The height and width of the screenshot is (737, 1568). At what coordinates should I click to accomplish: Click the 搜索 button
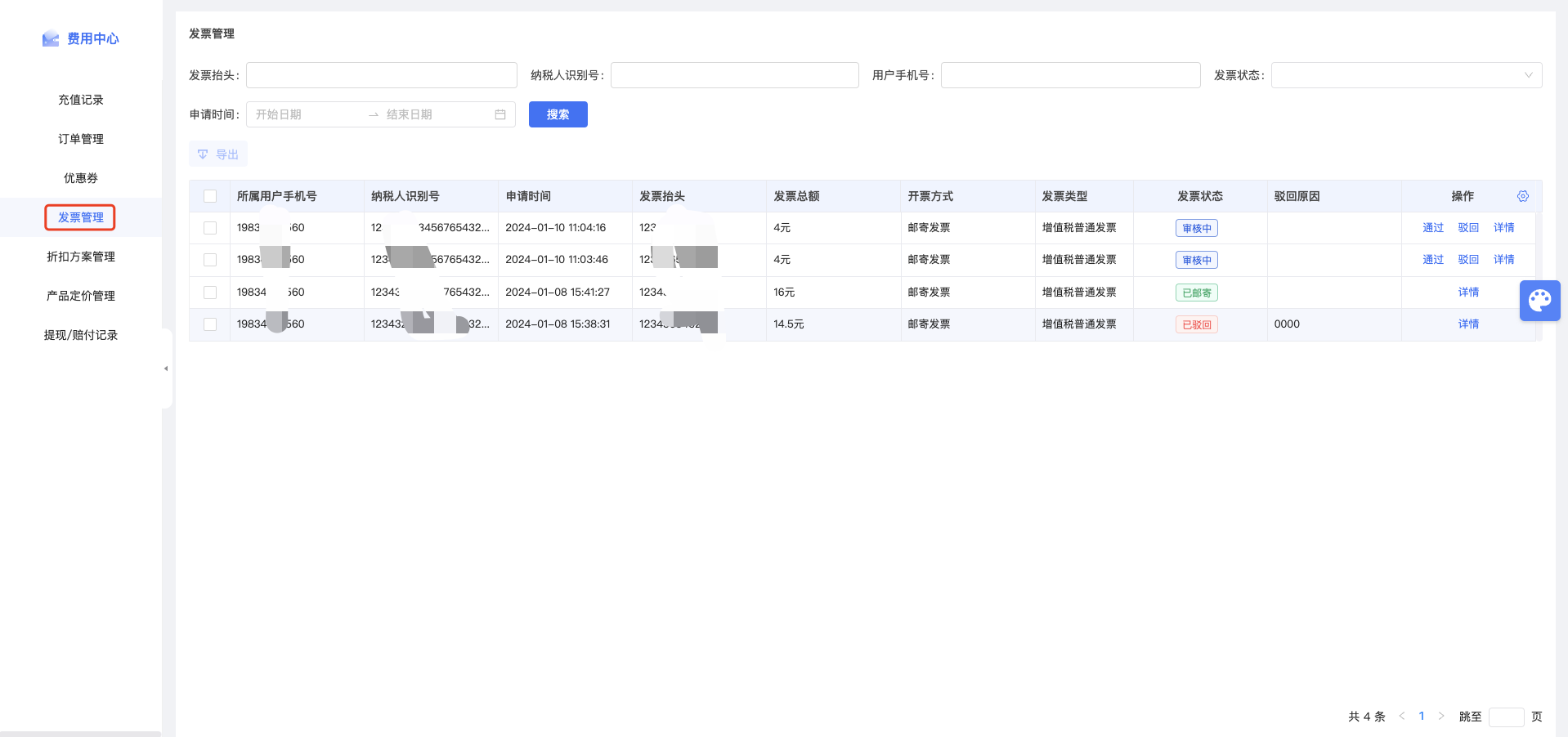click(x=558, y=114)
